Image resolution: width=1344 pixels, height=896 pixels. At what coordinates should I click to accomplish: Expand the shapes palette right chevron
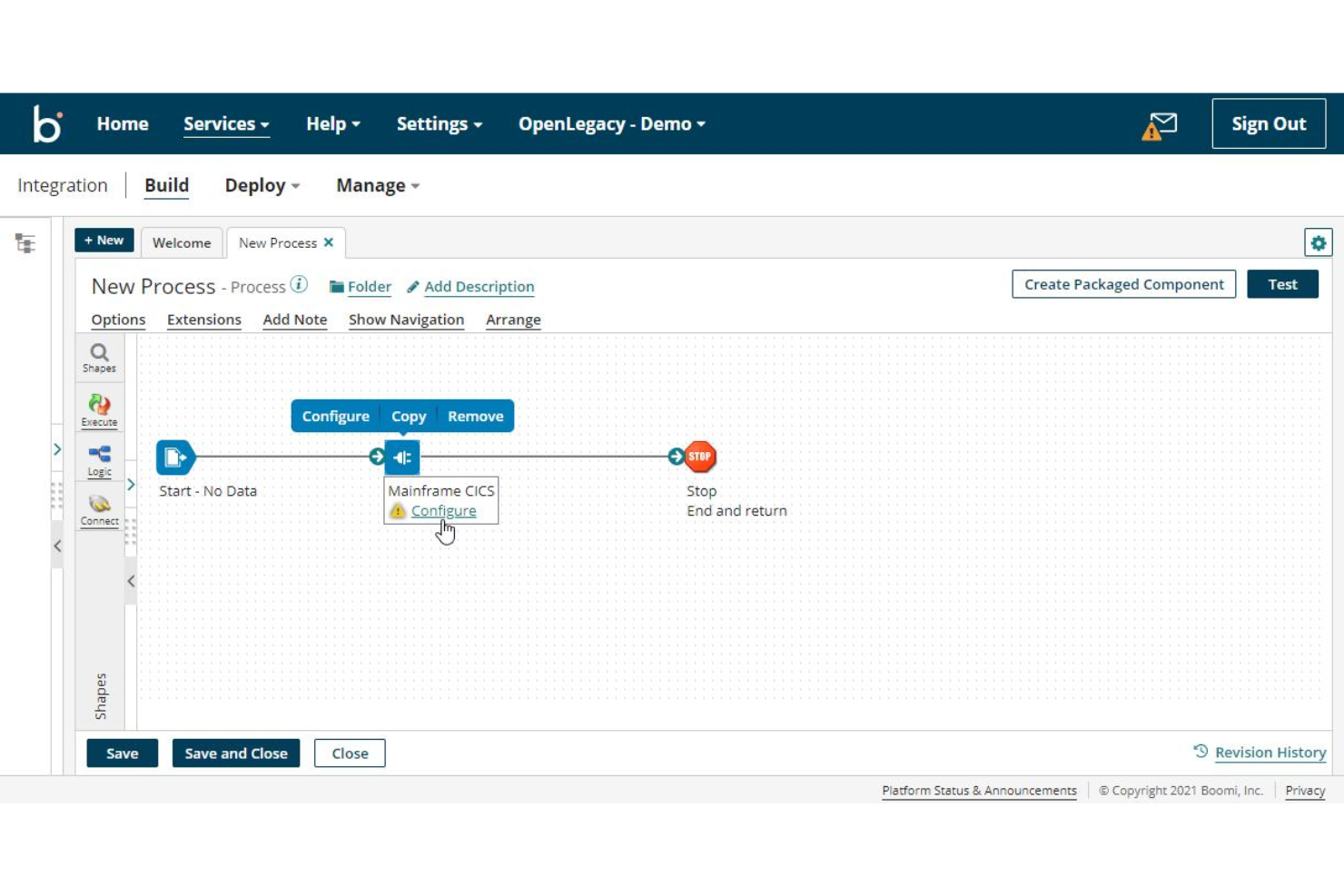(131, 485)
